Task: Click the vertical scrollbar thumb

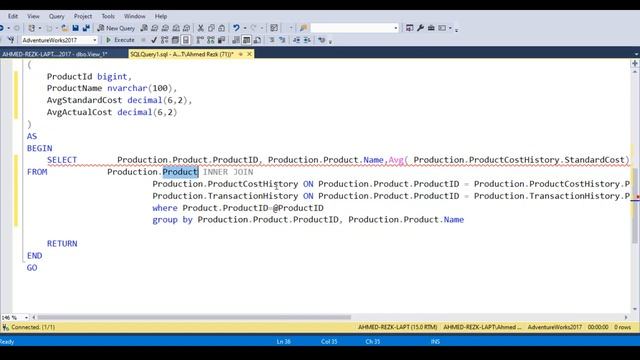Action: (x=635, y=206)
